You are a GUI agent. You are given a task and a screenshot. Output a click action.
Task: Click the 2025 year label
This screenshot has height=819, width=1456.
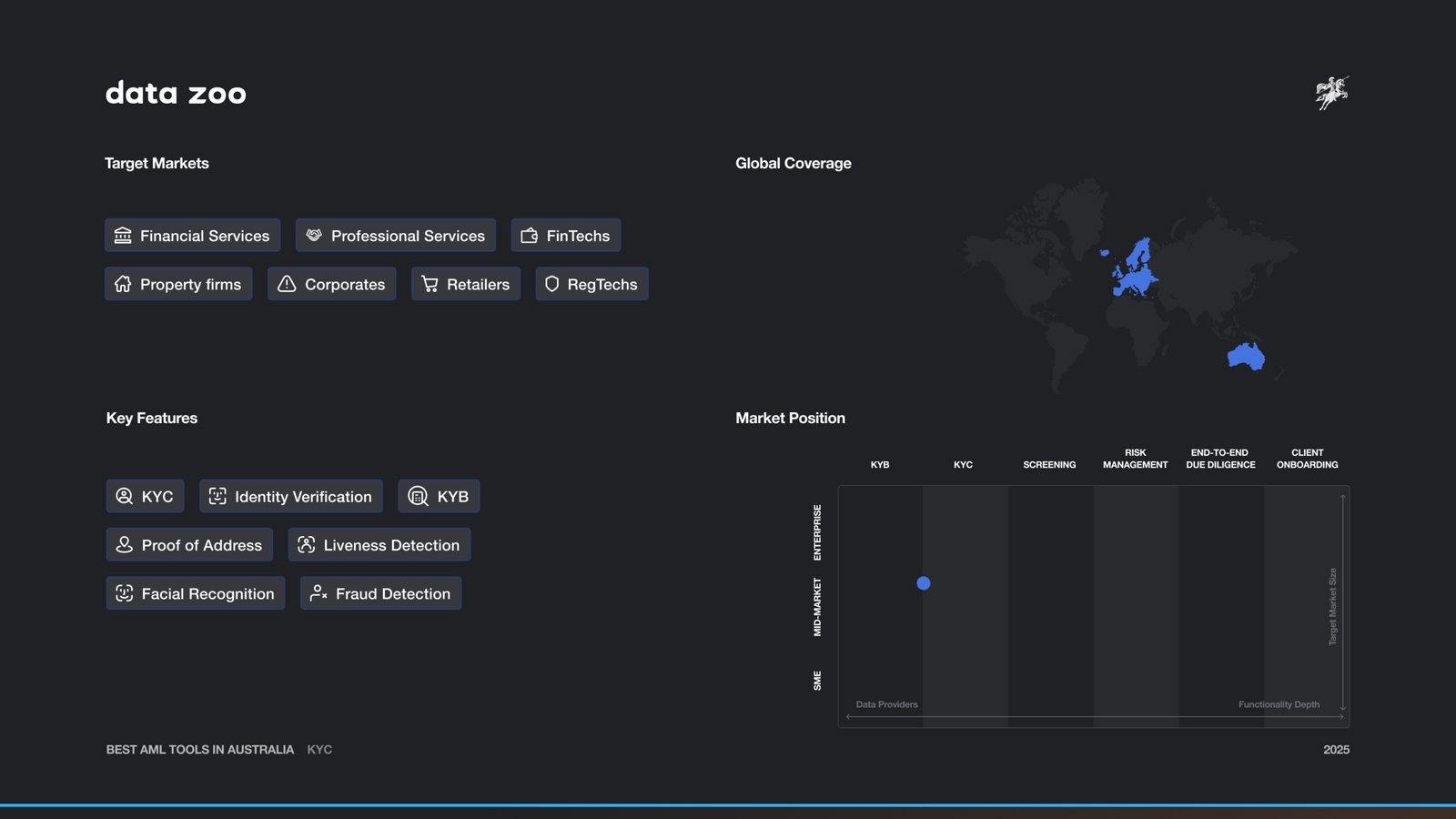1337,750
